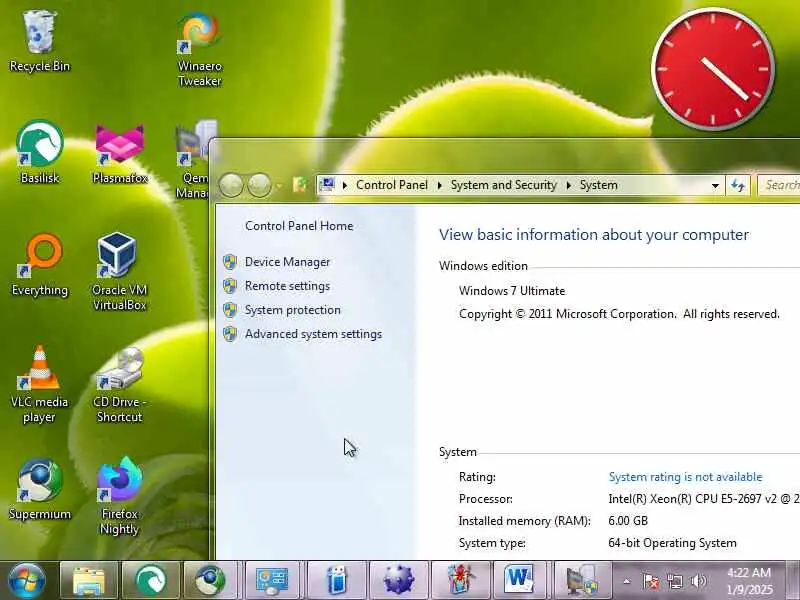This screenshot has height=600, width=800.
Task: Show hidden tray icons arrow
Action: tap(627, 581)
